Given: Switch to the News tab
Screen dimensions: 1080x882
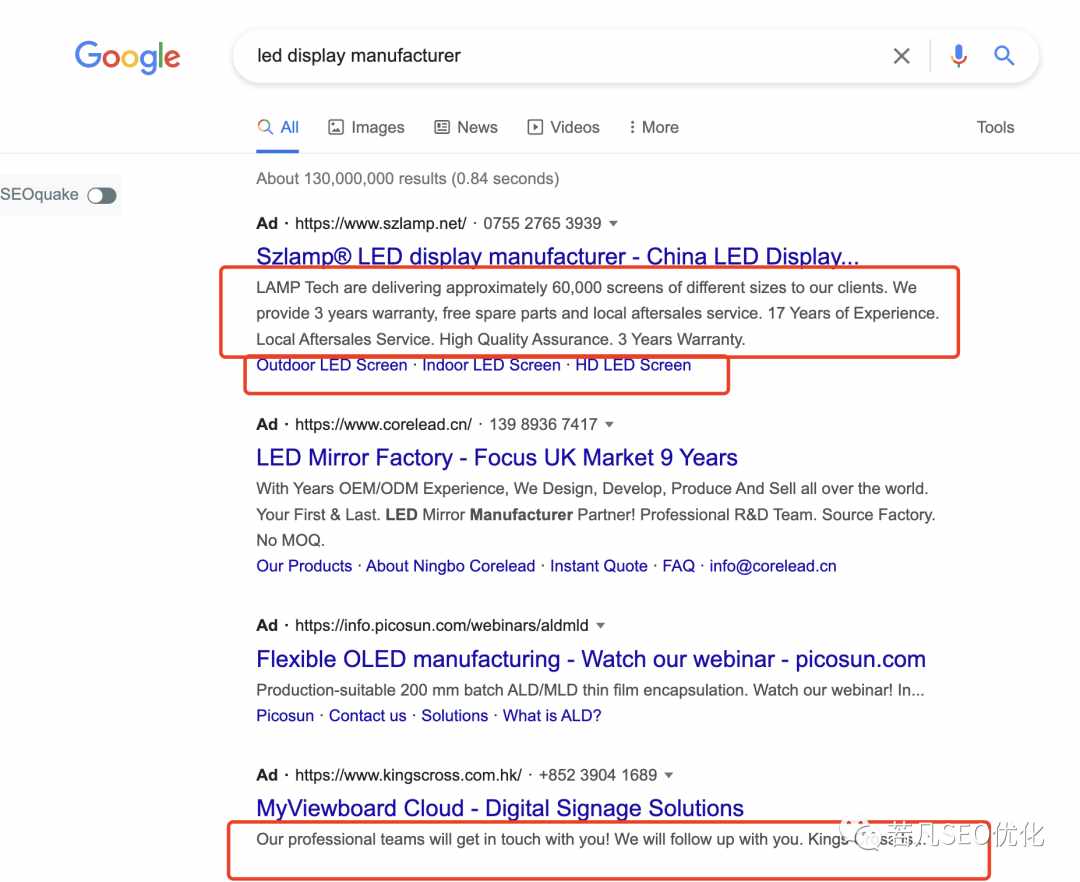Looking at the screenshot, I should [x=466, y=127].
